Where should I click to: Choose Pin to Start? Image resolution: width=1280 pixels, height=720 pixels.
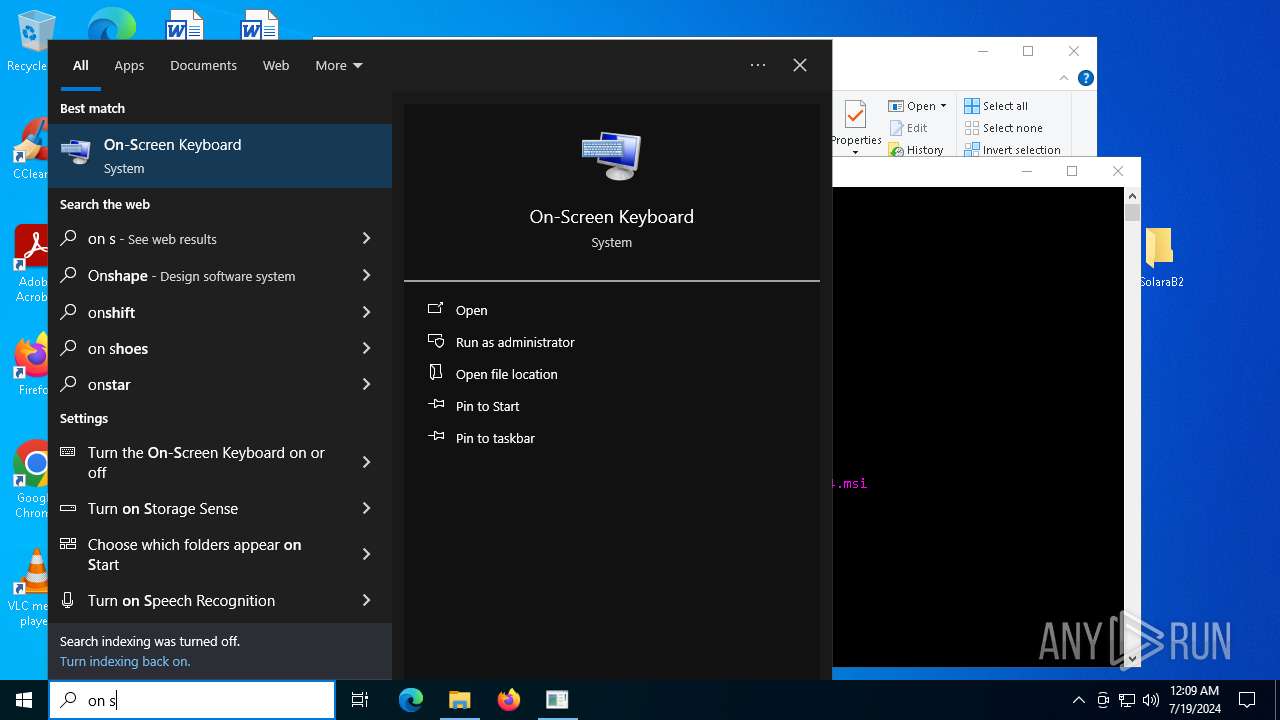click(487, 406)
